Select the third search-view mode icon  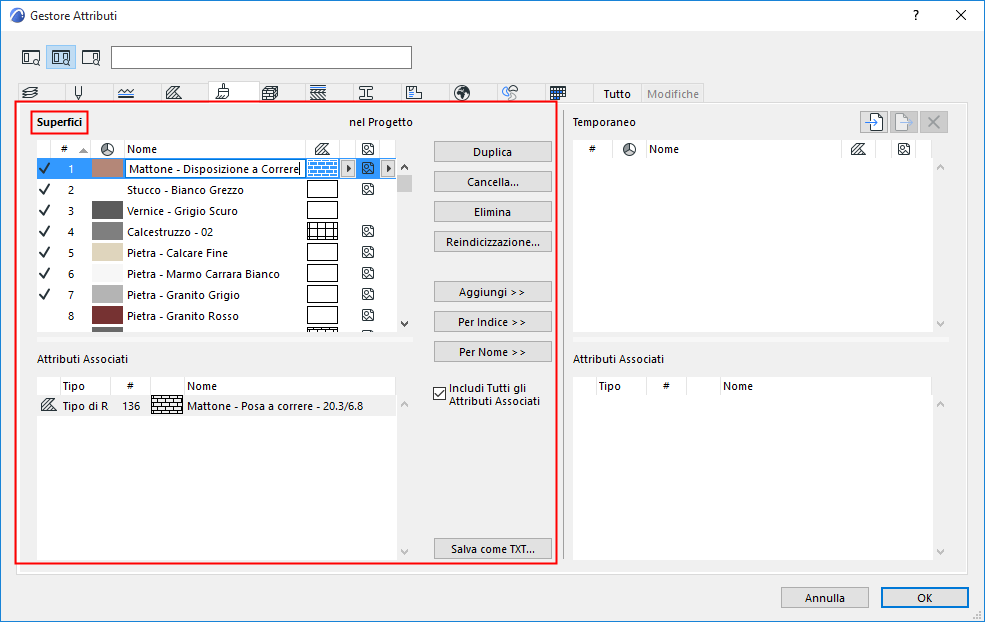tap(91, 58)
